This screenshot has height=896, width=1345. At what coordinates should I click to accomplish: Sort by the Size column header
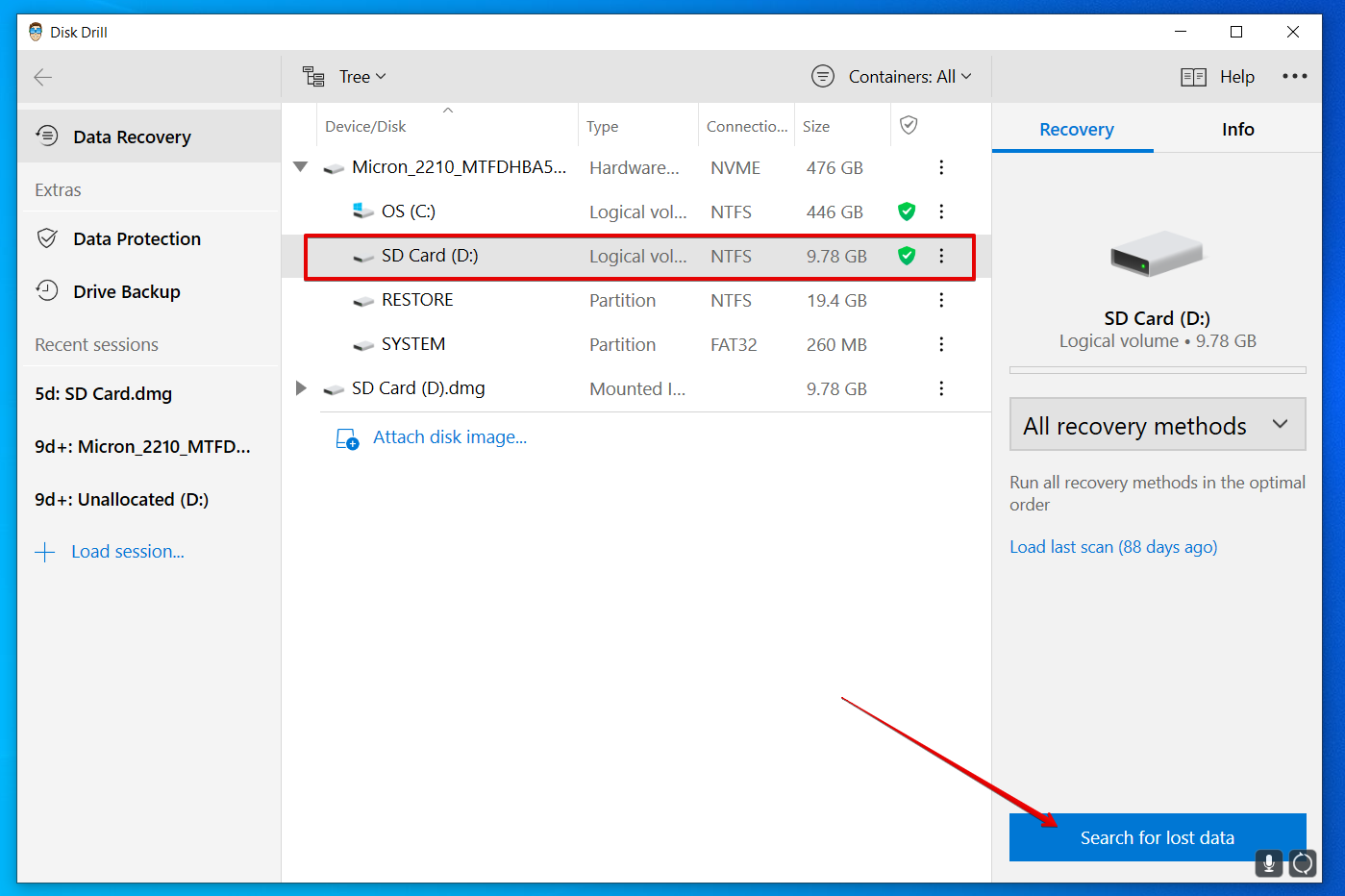pos(816,126)
